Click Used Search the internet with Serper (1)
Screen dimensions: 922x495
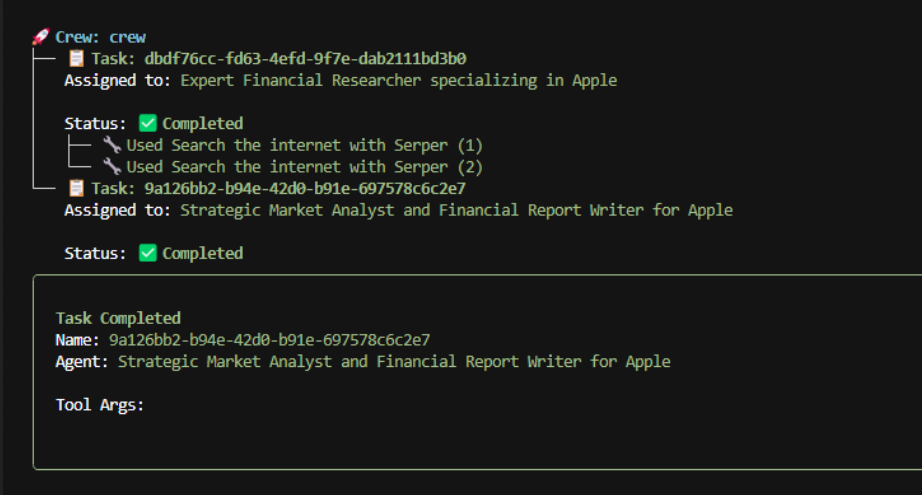pyautogui.click(x=304, y=145)
